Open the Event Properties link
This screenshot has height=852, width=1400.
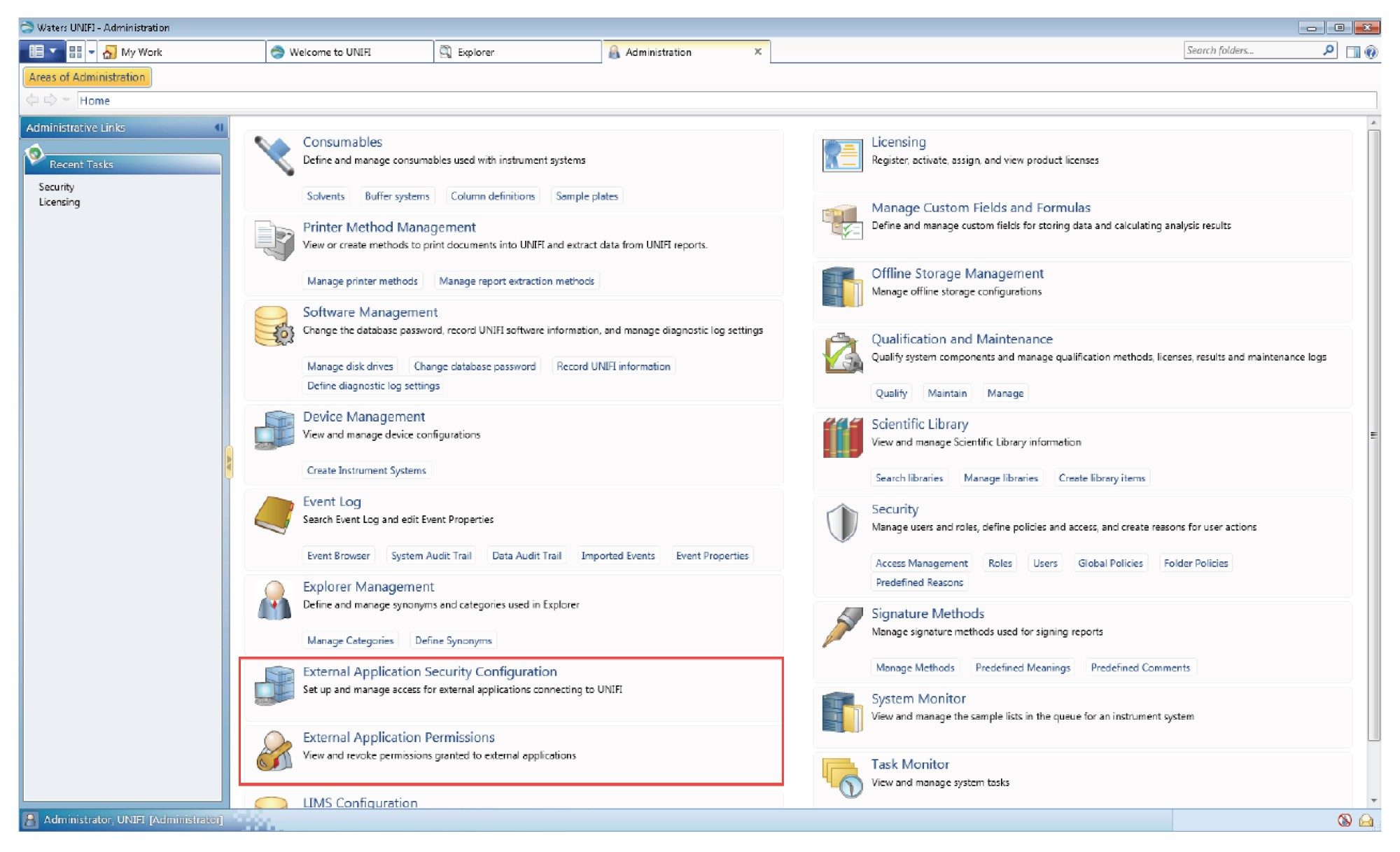click(x=712, y=555)
